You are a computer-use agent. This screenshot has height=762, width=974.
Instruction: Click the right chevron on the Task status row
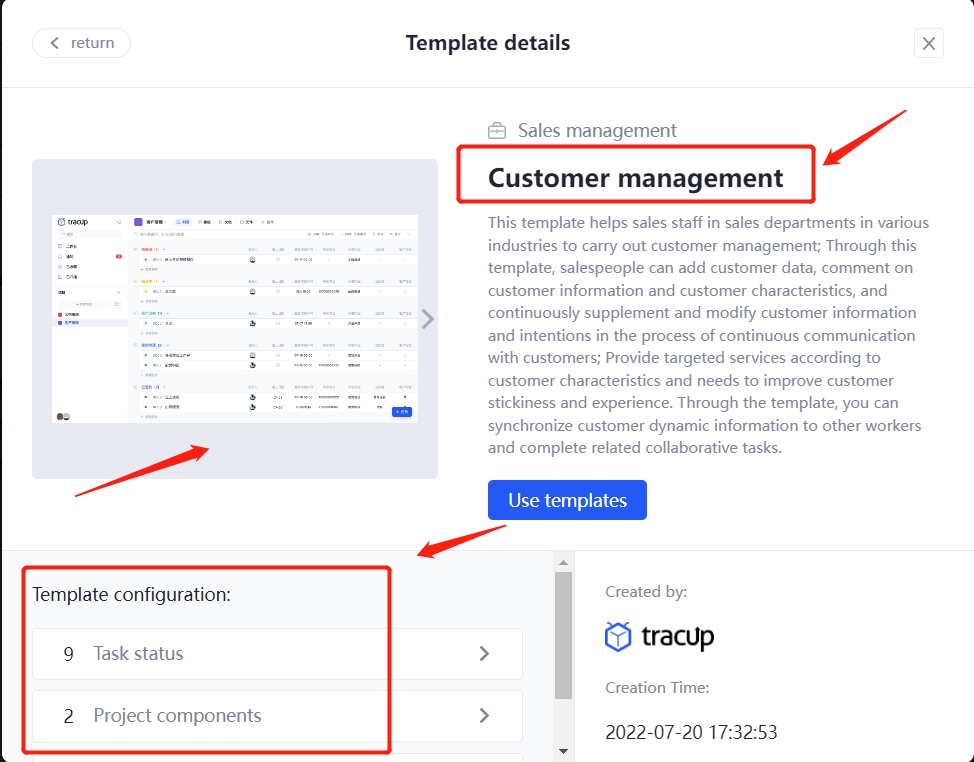[x=484, y=653]
